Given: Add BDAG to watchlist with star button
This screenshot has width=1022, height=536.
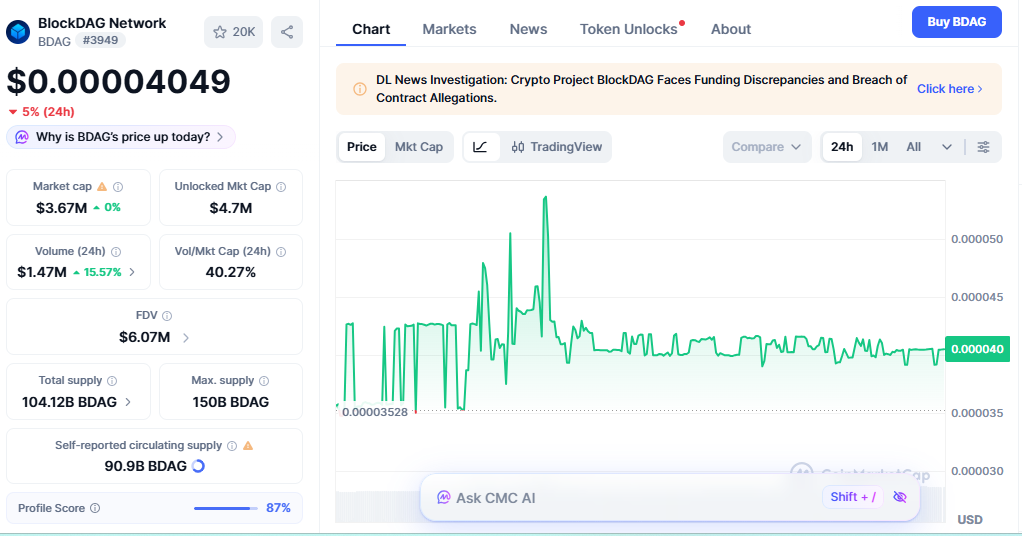Looking at the screenshot, I should point(233,32).
